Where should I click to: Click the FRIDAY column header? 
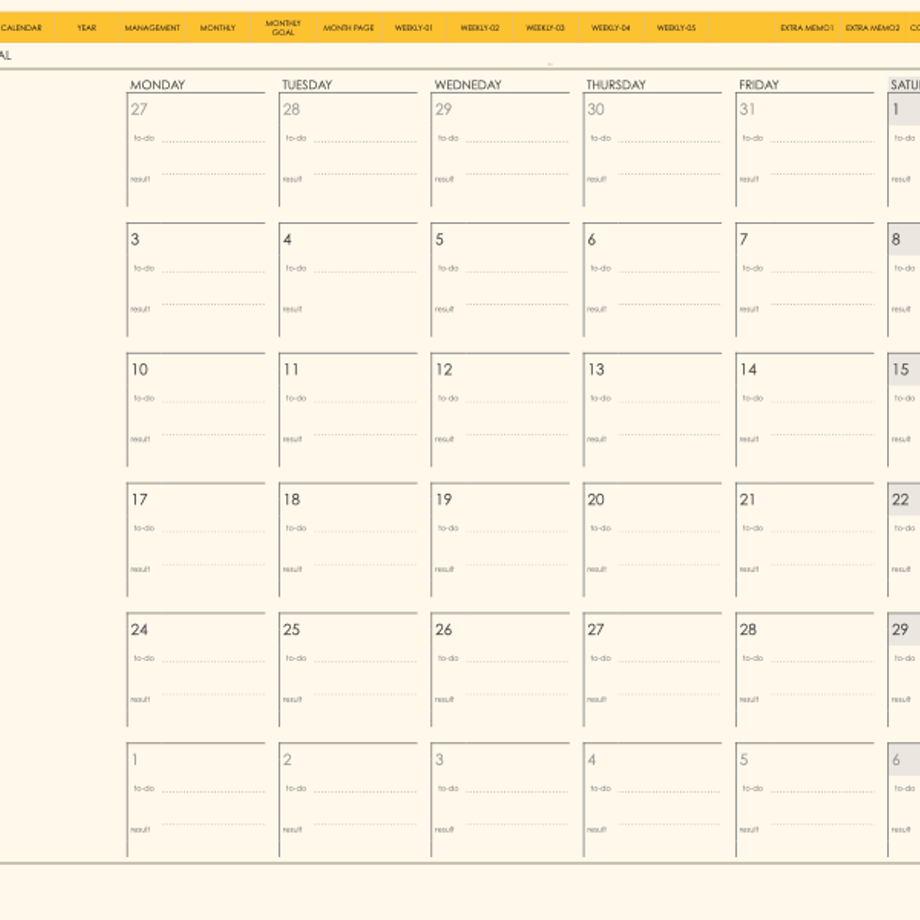(759, 85)
